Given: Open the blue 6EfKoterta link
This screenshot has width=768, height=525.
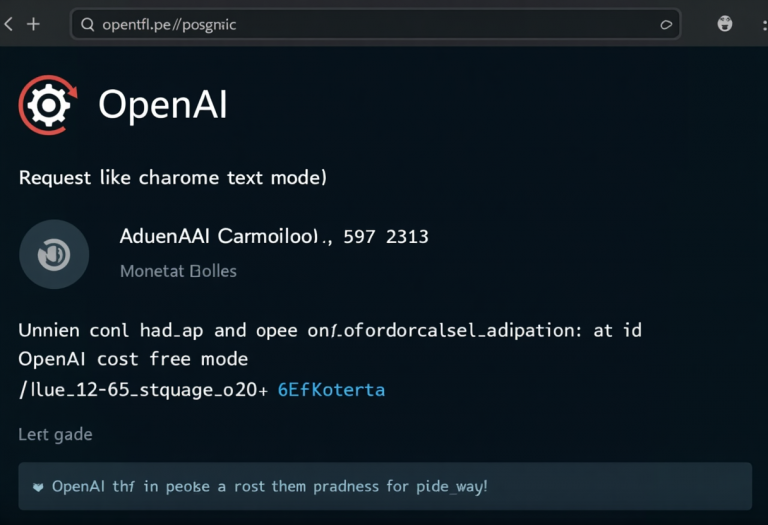Looking at the screenshot, I should tap(331, 390).
